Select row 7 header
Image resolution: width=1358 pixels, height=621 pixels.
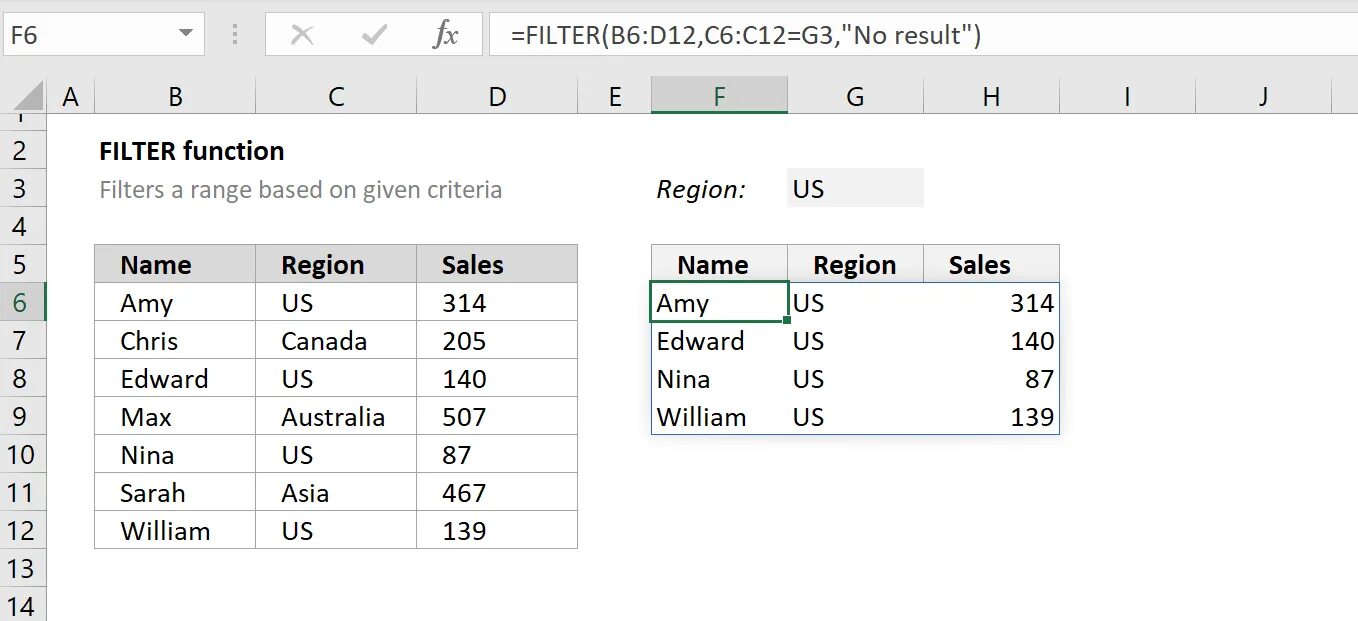click(x=22, y=341)
